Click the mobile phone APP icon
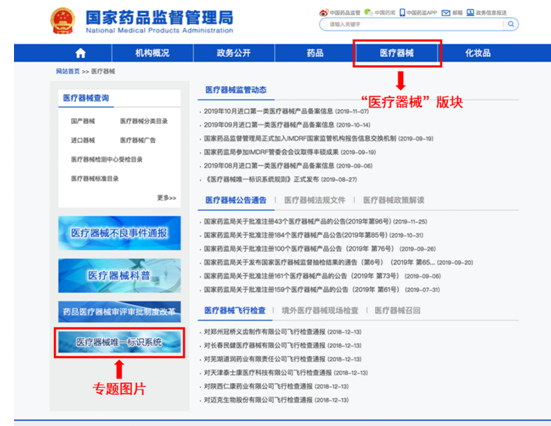This screenshot has width=551, height=426. point(402,12)
